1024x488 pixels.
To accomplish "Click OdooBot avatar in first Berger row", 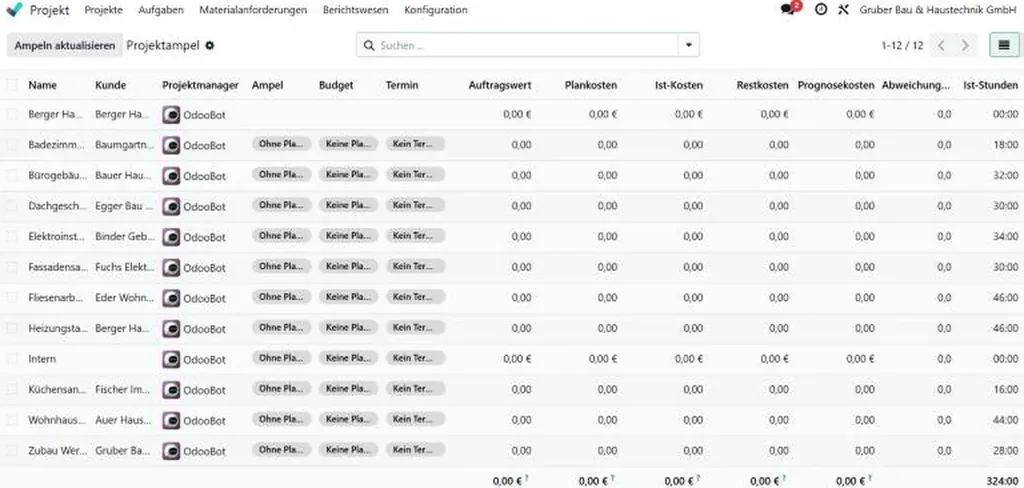I will 171,114.
